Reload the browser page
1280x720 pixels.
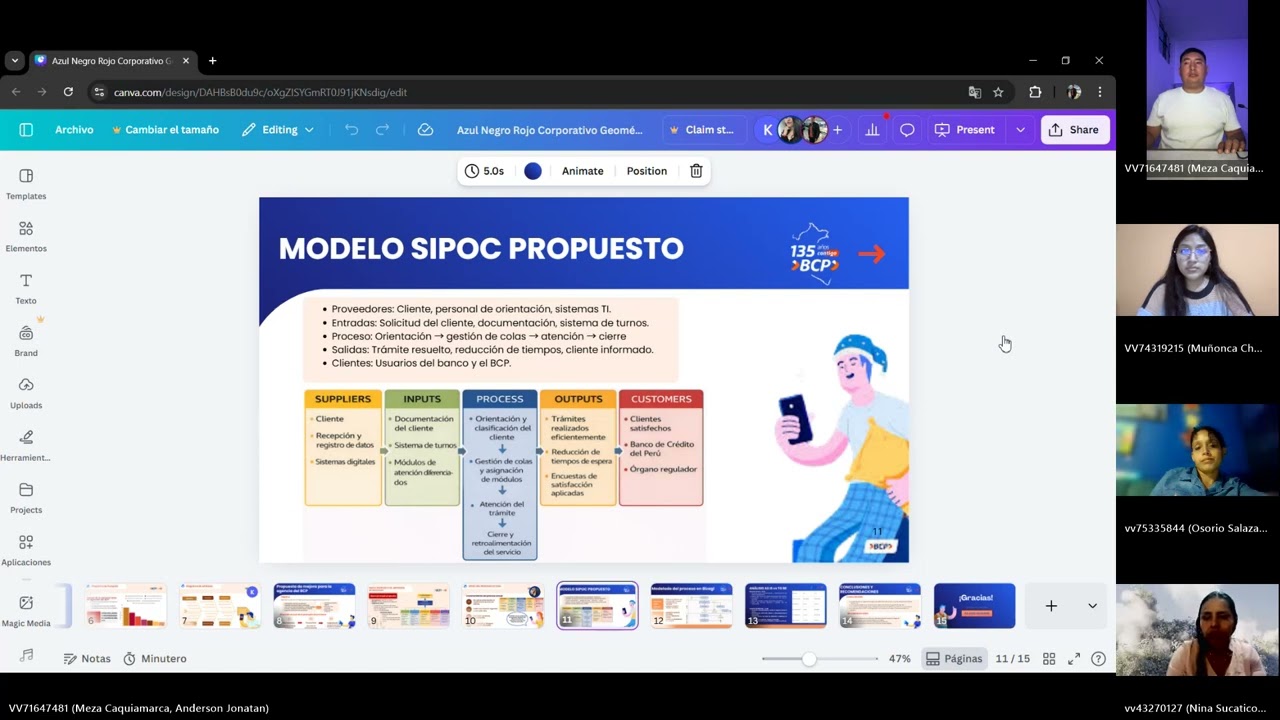click(x=68, y=92)
